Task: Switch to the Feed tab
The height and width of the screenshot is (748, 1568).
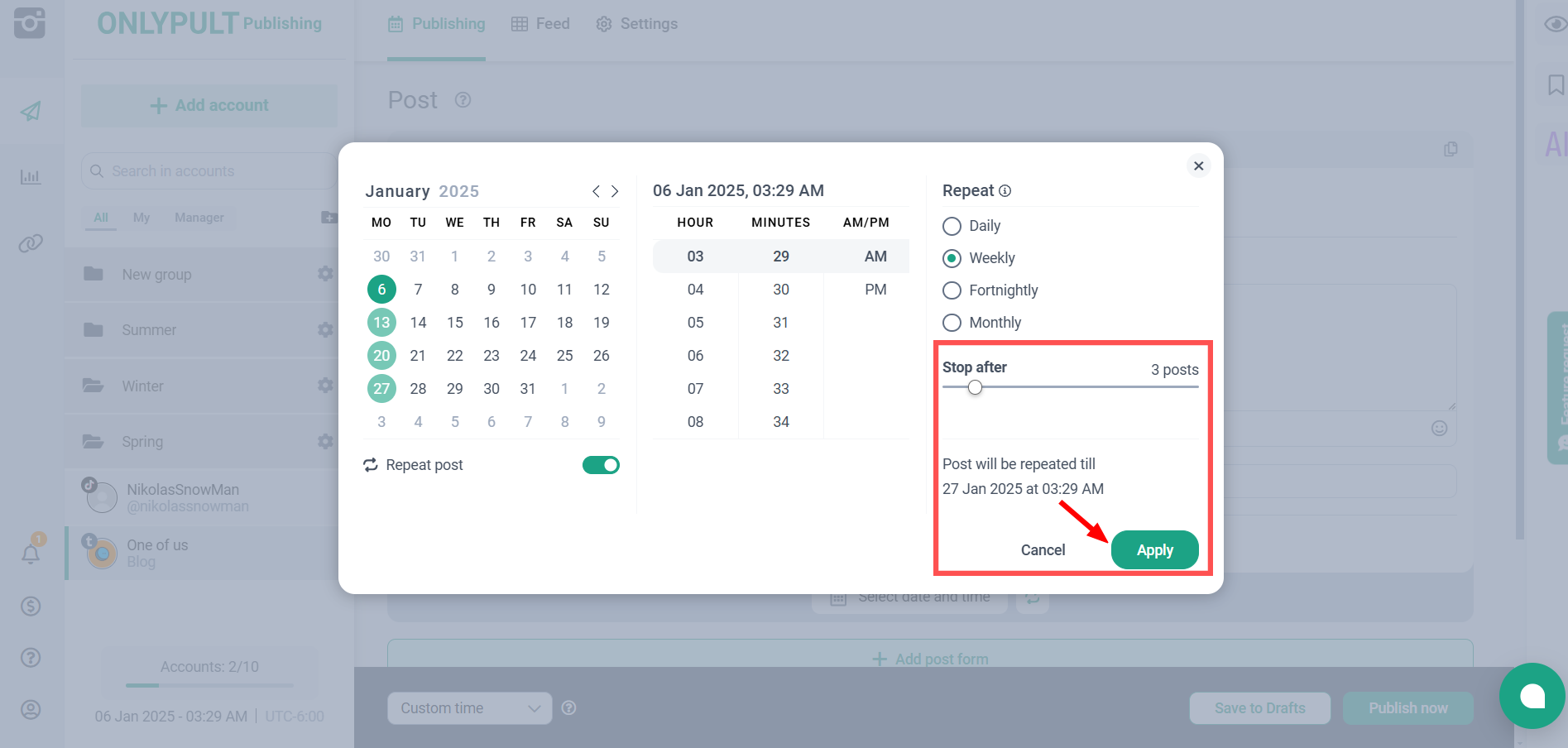Action: pos(540,24)
